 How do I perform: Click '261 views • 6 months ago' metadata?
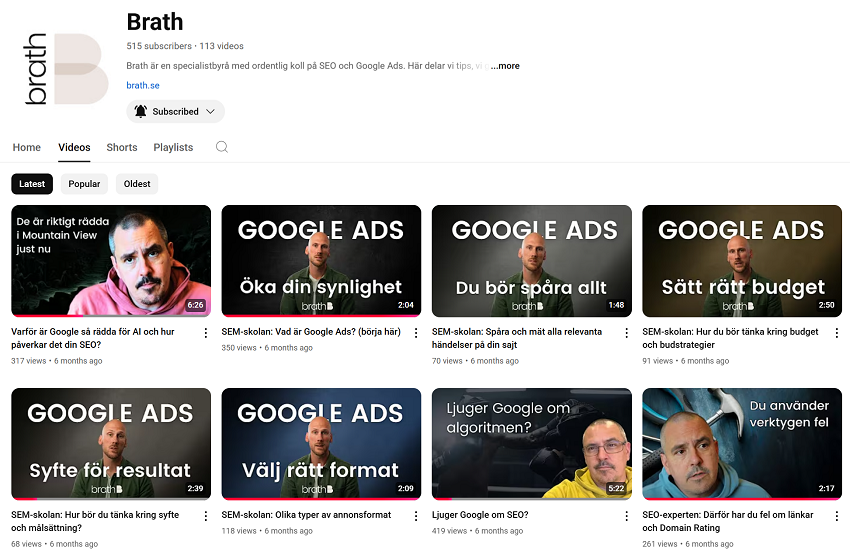pos(688,544)
